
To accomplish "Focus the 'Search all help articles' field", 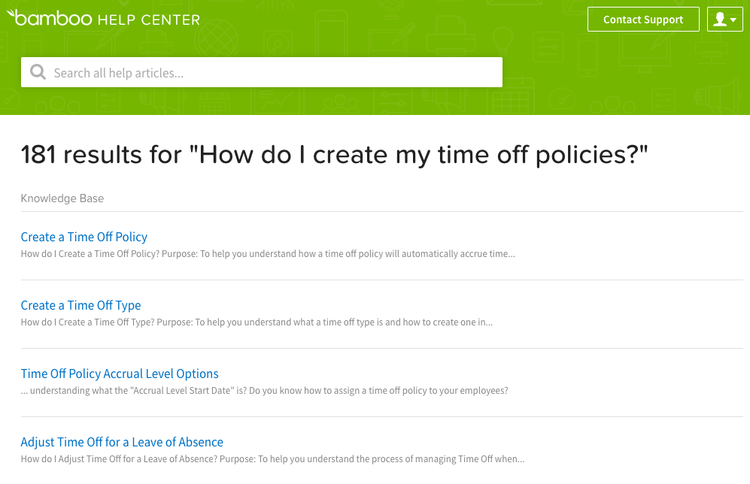I will pyautogui.click(x=262, y=72).
